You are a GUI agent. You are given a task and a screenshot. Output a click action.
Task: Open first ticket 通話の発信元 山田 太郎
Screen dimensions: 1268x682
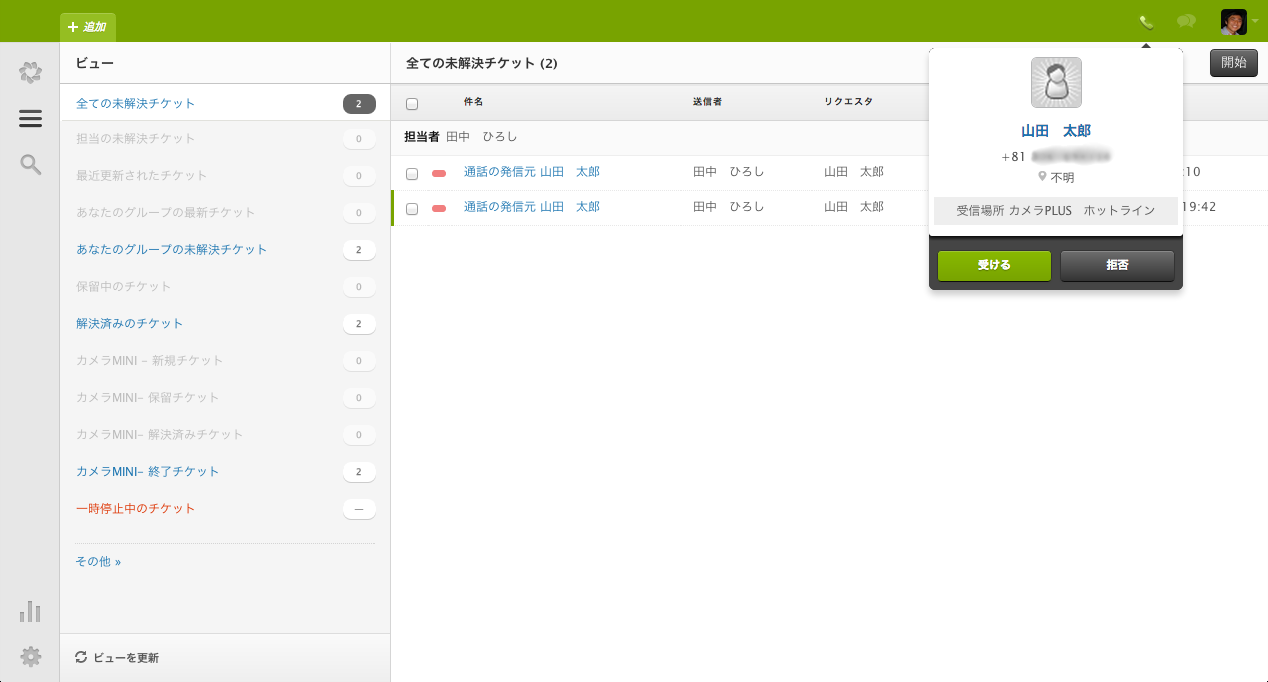532,172
